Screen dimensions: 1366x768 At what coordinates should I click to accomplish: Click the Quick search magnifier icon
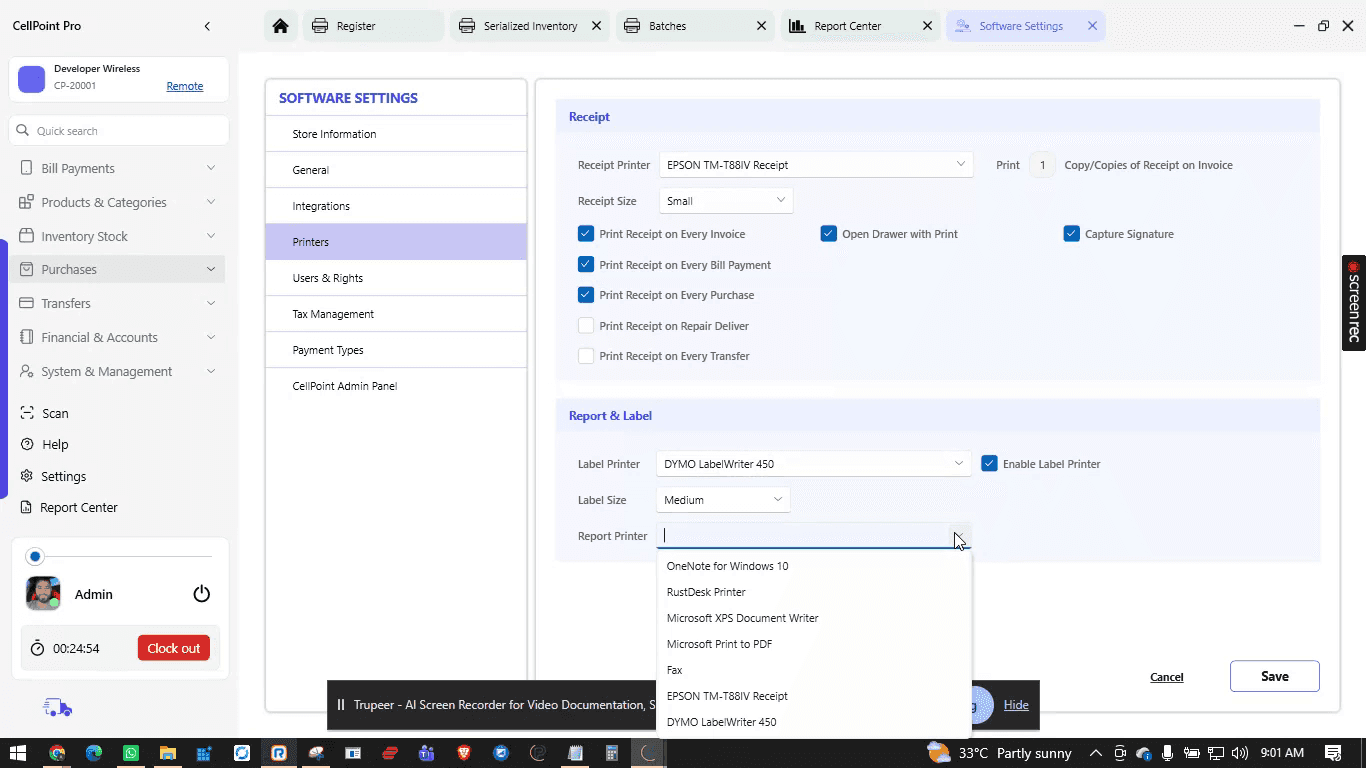(23, 131)
